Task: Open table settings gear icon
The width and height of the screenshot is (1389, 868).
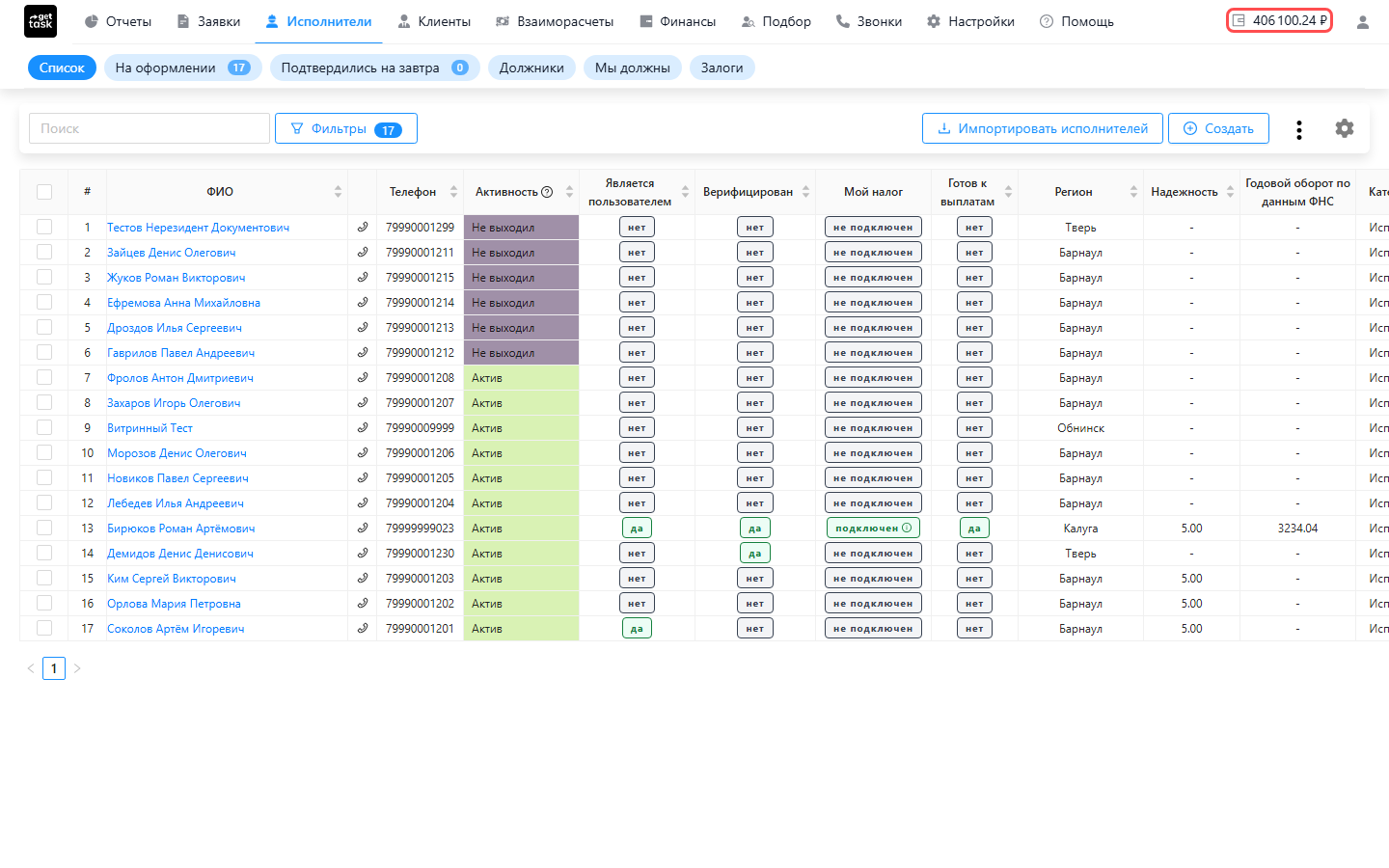Action: pos(1344,128)
